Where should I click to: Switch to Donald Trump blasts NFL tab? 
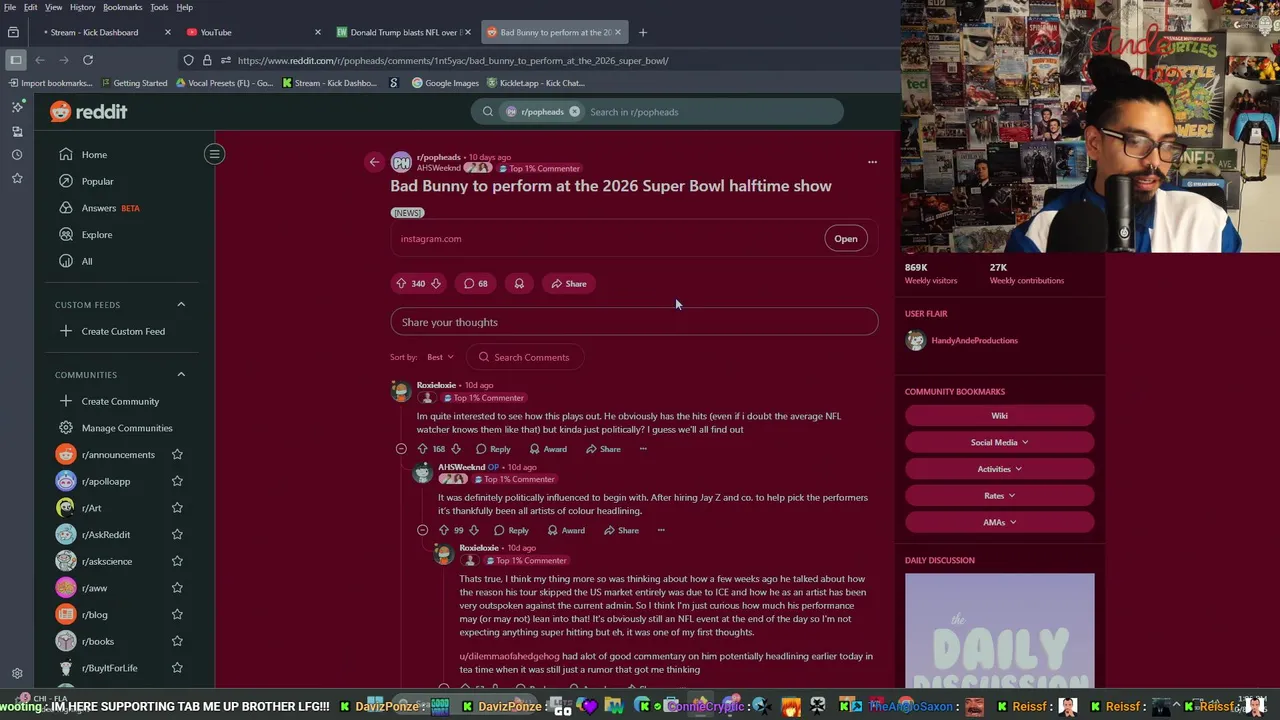pyautogui.click(x=405, y=32)
